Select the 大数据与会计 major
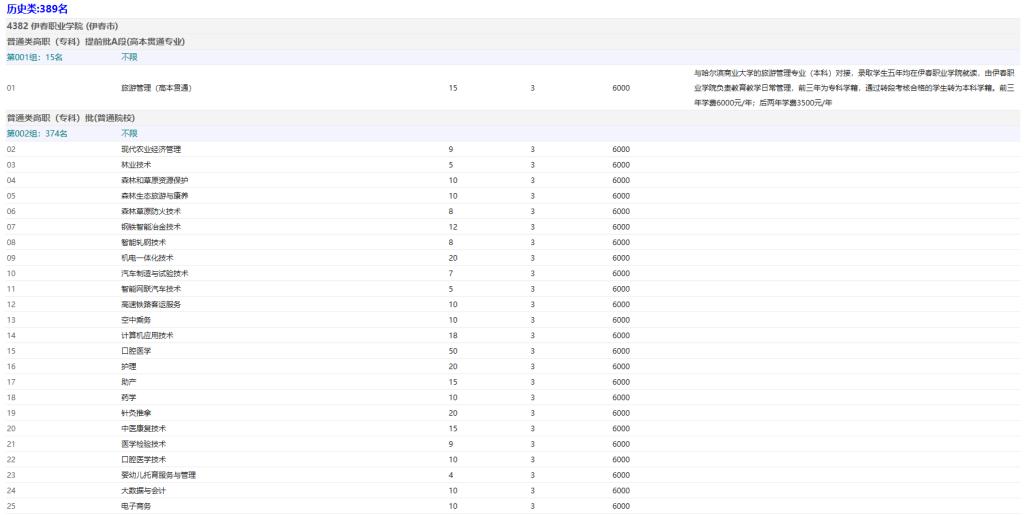 coord(143,491)
